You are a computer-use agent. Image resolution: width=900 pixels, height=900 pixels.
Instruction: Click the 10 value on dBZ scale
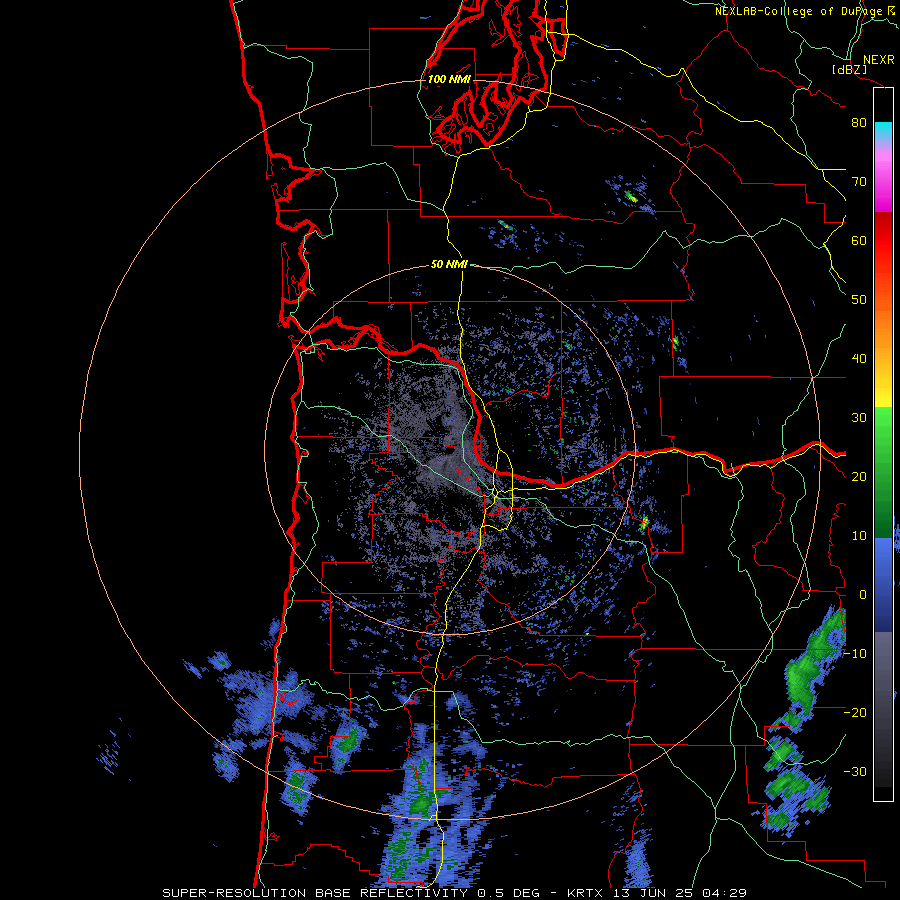click(x=859, y=536)
